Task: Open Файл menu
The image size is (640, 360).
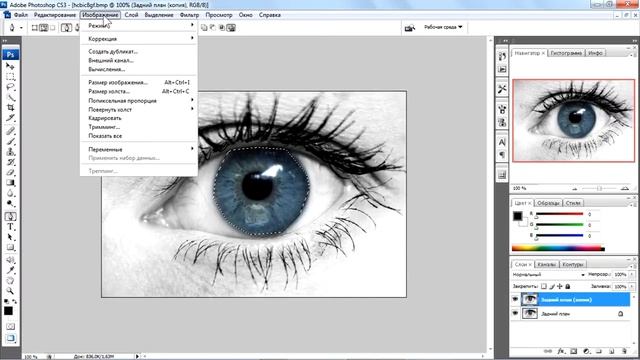Action: (x=21, y=15)
